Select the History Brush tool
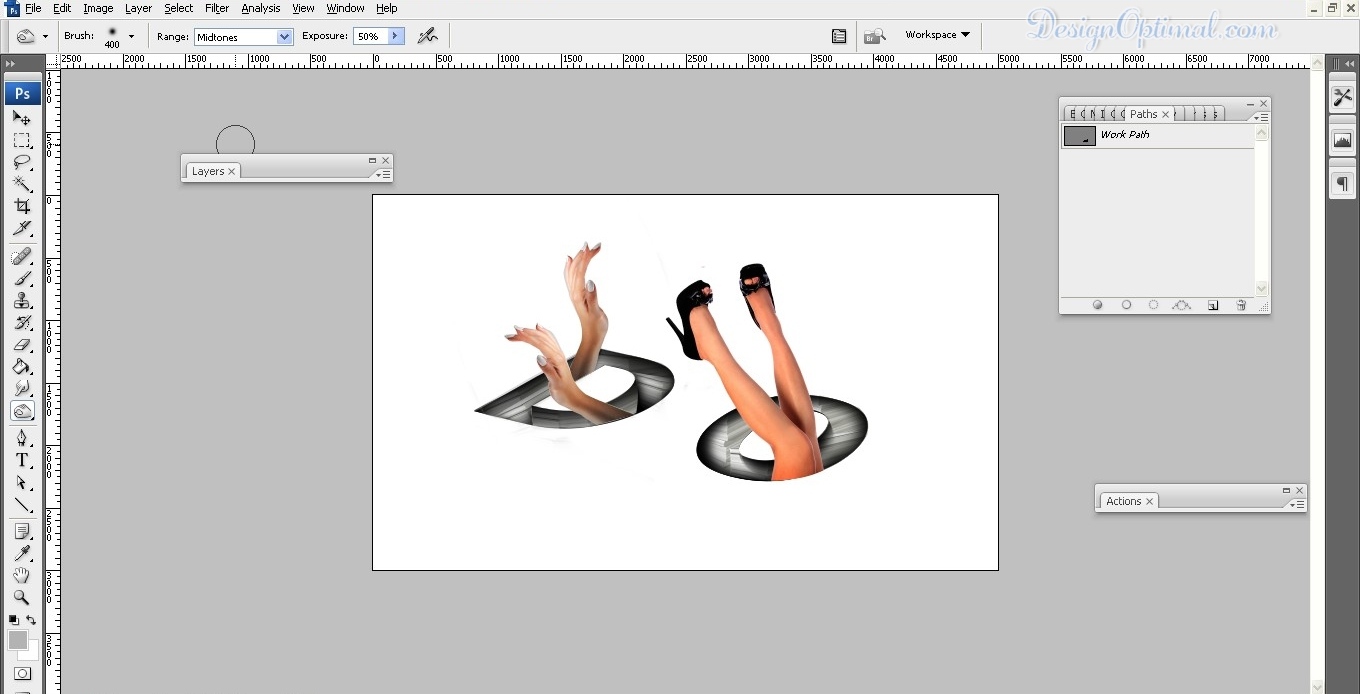The image size is (1360, 694). (x=22, y=323)
